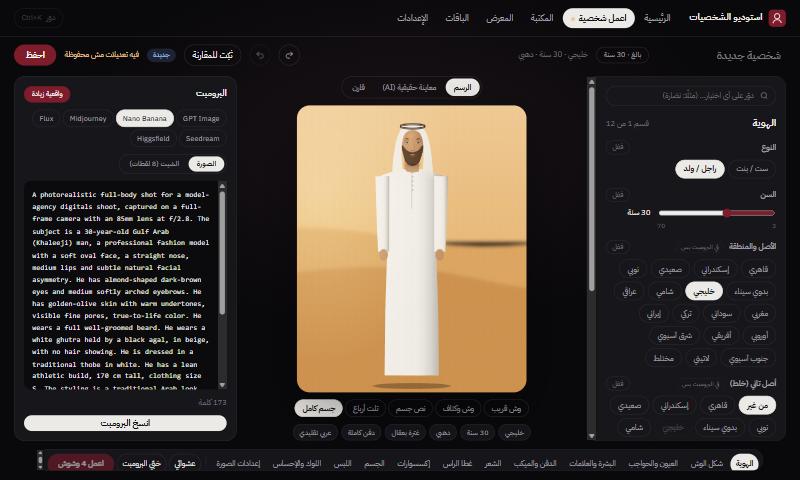
Task: Select the 'Midjourney' model chip
Action: (x=88, y=118)
